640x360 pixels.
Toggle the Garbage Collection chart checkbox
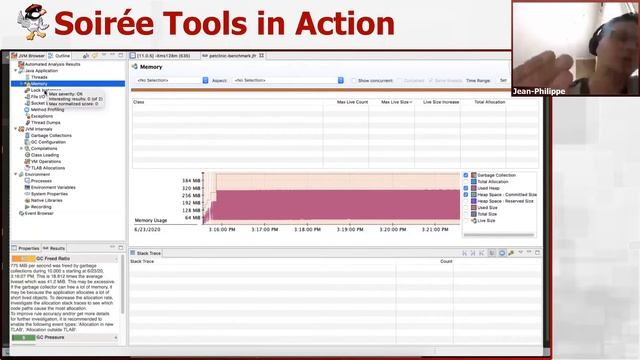coord(466,175)
